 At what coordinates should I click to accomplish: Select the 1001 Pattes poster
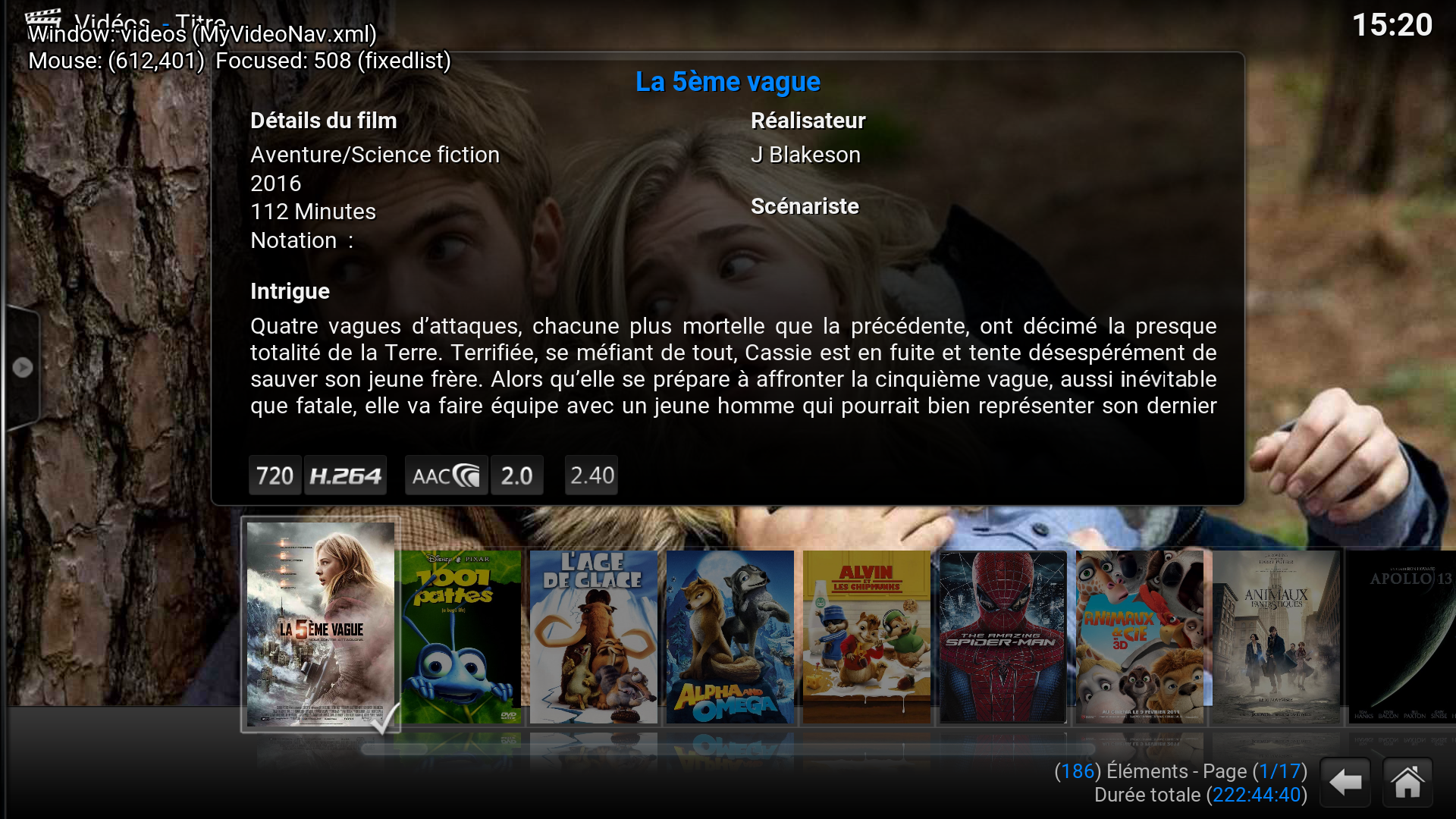tap(461, 637)
